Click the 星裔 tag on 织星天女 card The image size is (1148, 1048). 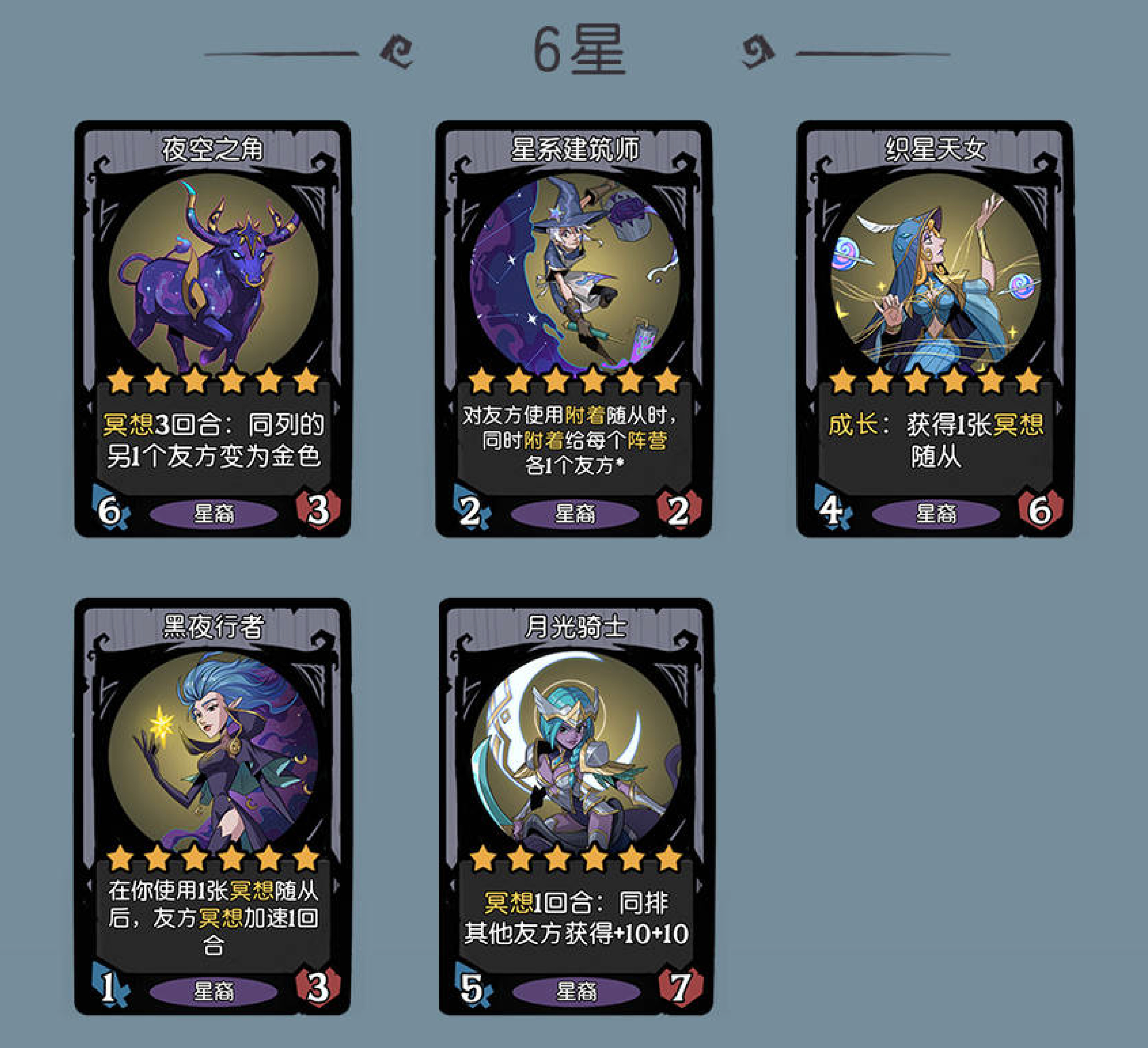(x=936, y=514)
